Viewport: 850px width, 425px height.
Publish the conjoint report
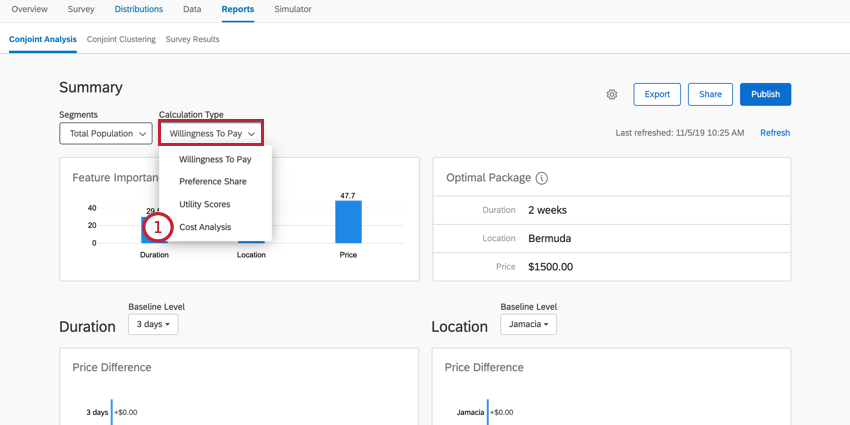click(x=765, y=94)
